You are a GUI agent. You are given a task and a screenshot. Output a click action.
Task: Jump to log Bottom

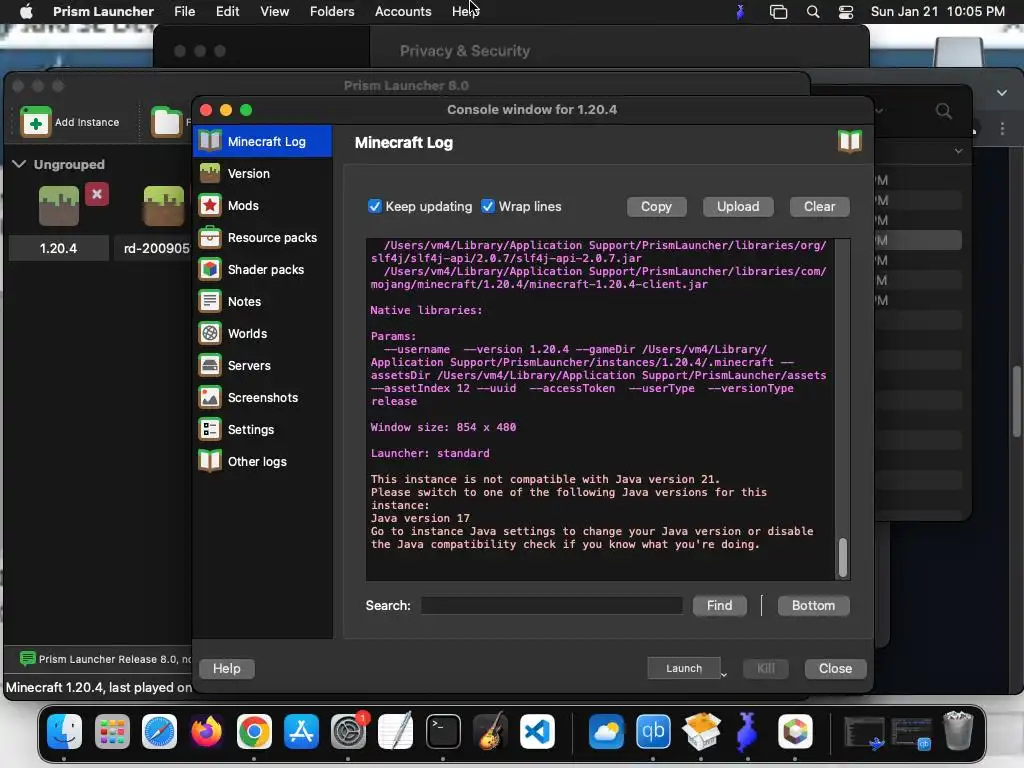point(813,605)
